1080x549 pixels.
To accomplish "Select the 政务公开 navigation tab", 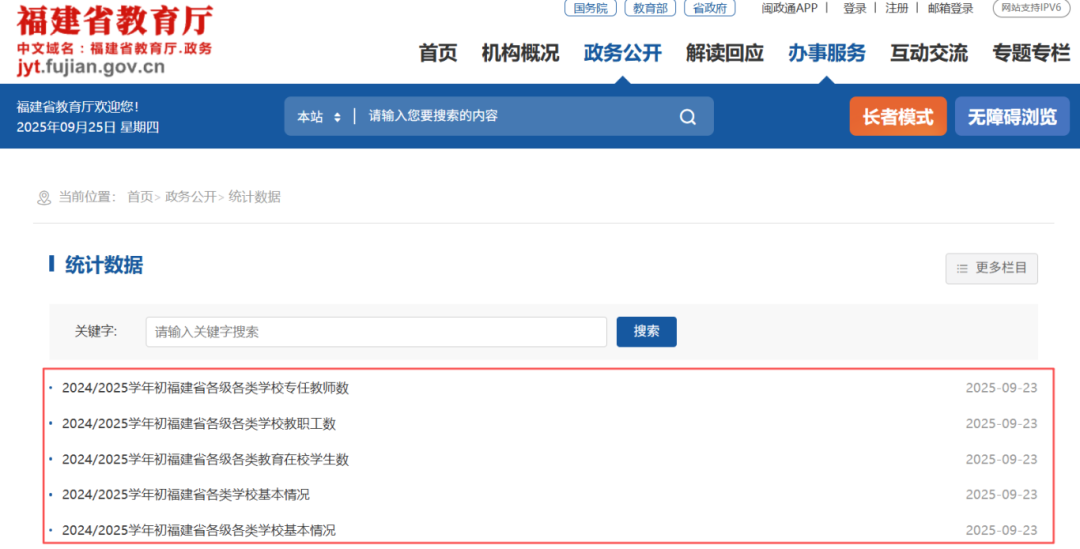I will [622, 53].
